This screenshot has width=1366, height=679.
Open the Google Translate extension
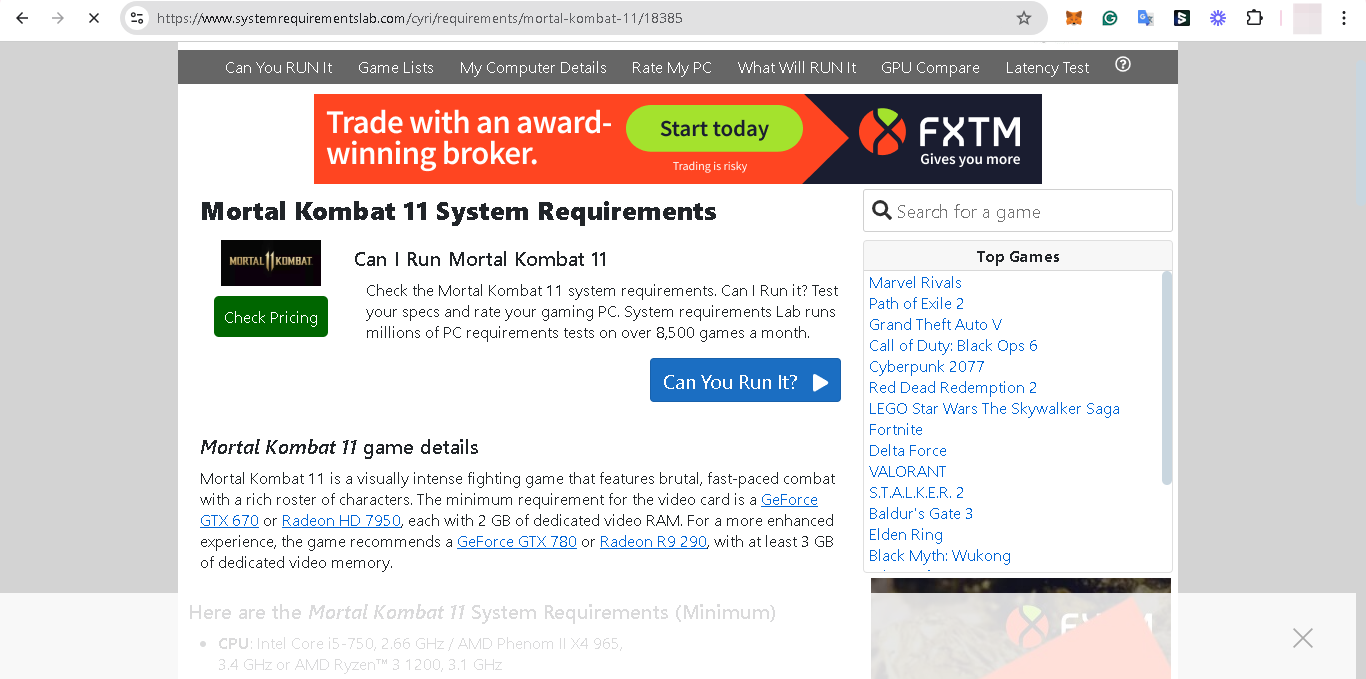[x=1145, y=18]
